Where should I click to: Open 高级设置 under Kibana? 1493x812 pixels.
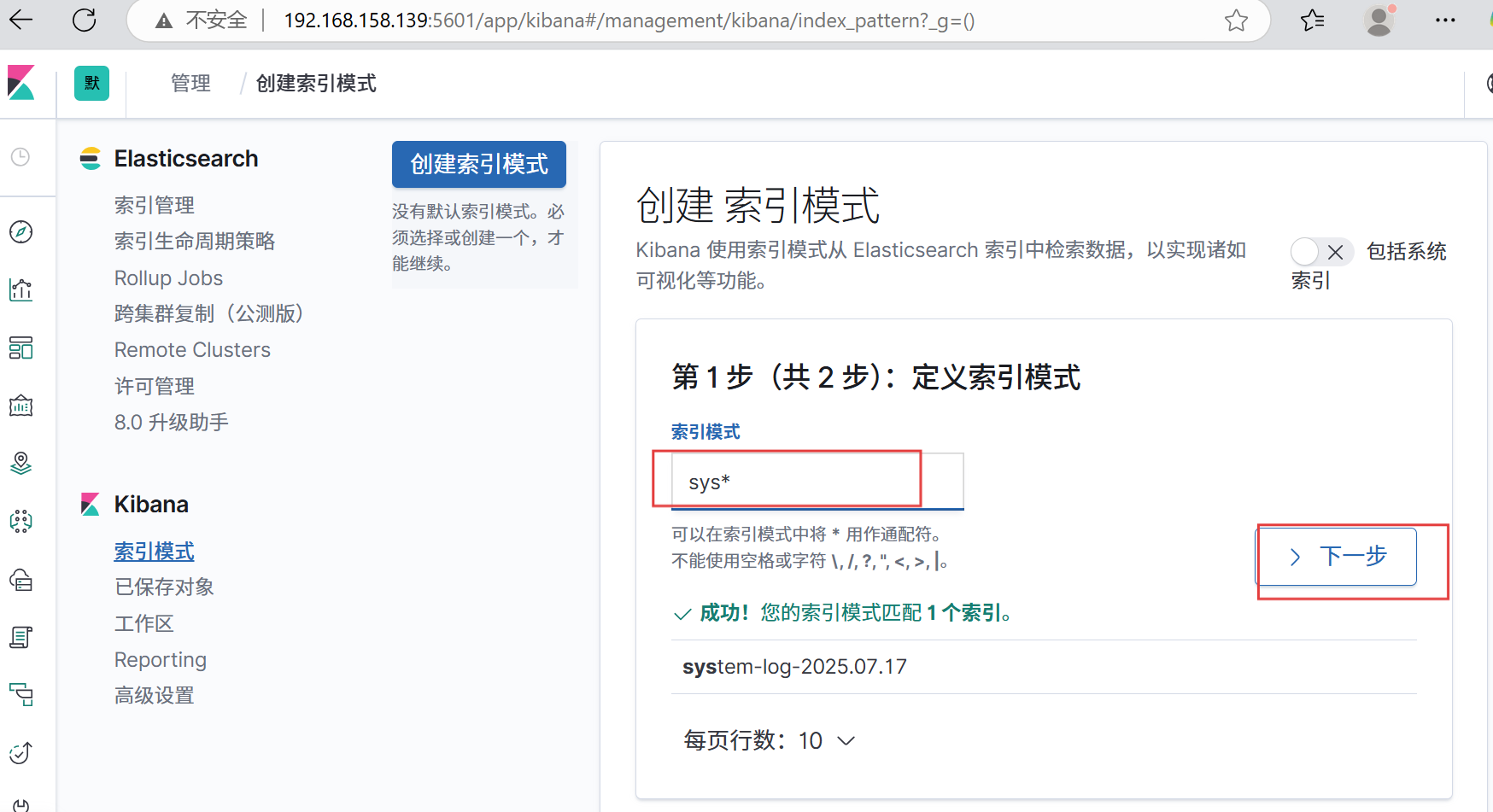(x=155, y=696)
